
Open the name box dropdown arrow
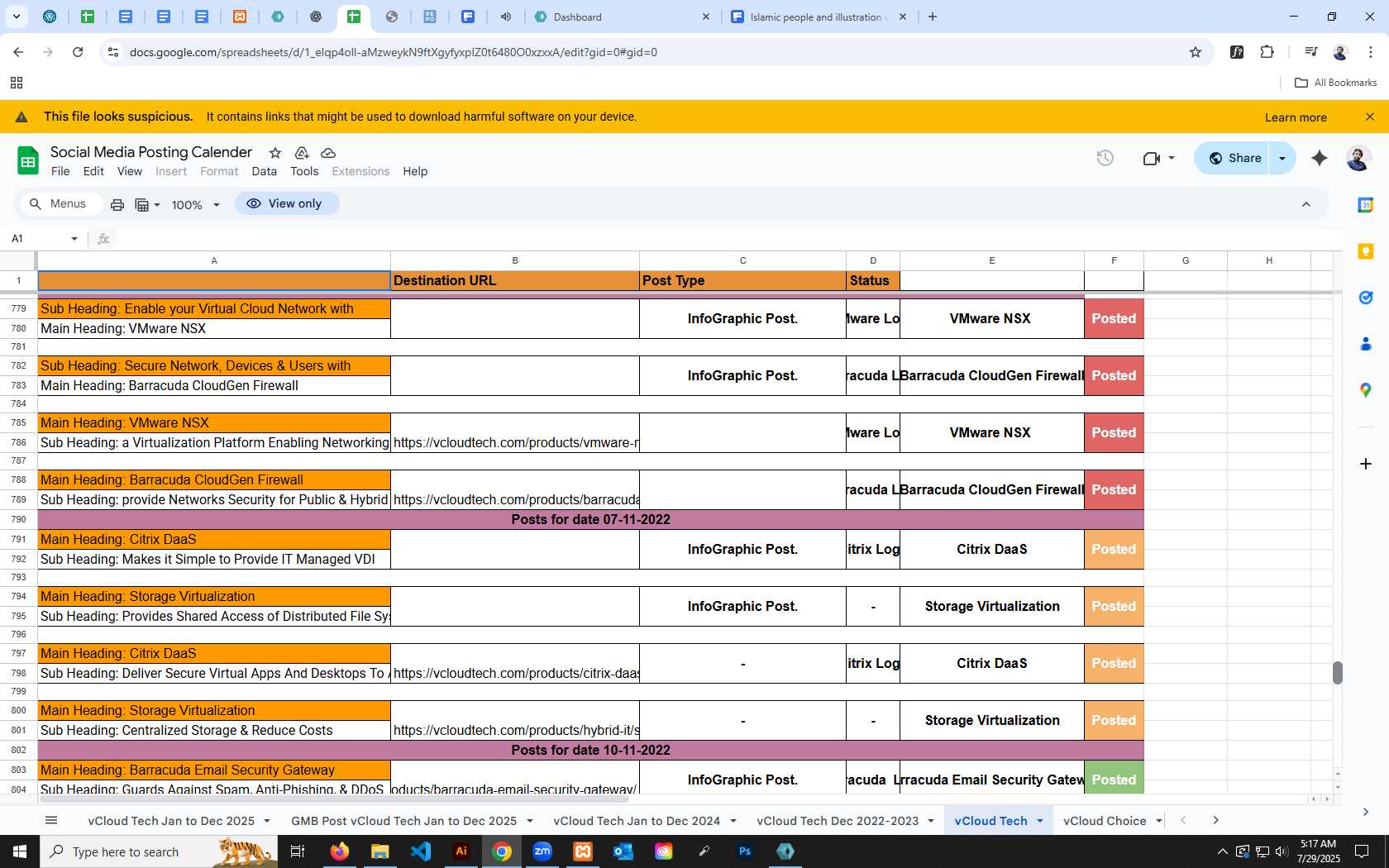(x=74, y=239)
